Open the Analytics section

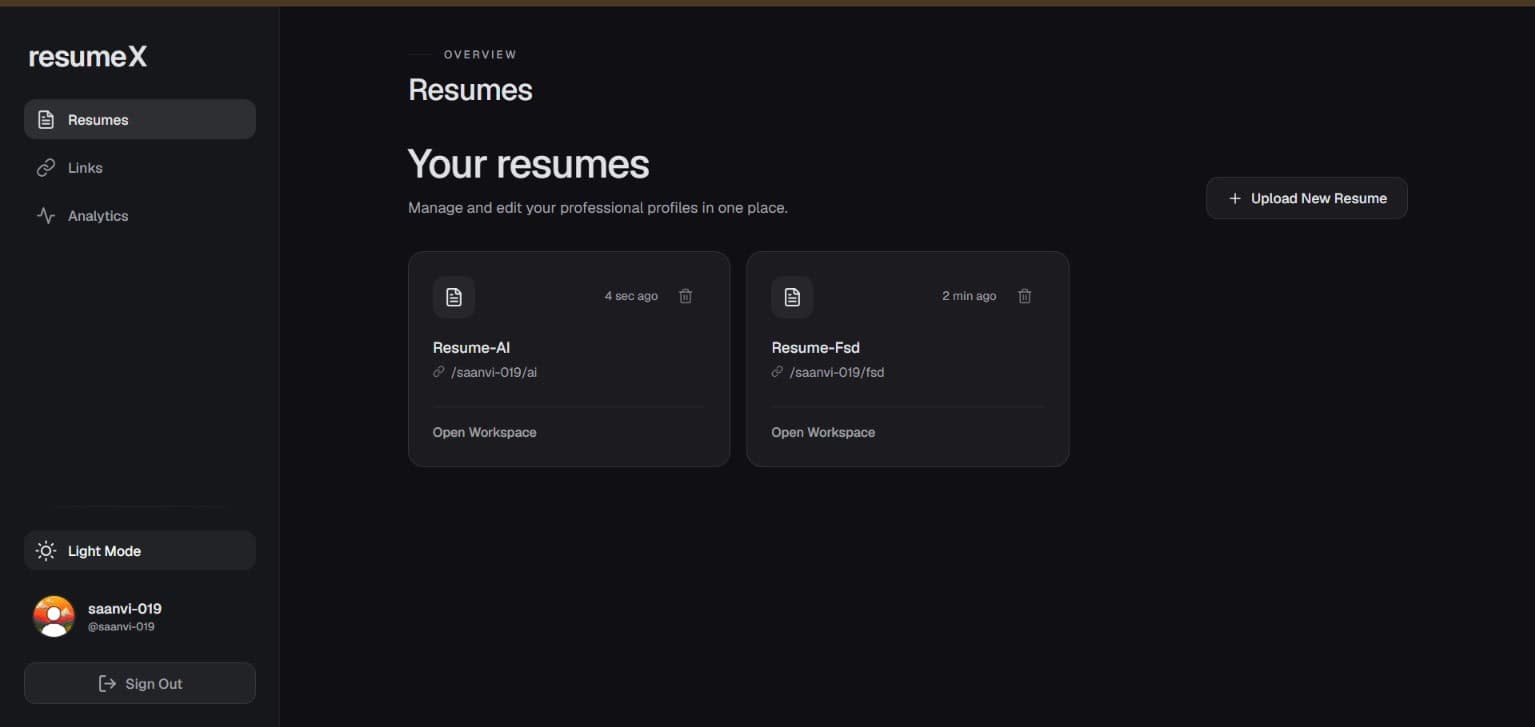click(x=140, y=216)
